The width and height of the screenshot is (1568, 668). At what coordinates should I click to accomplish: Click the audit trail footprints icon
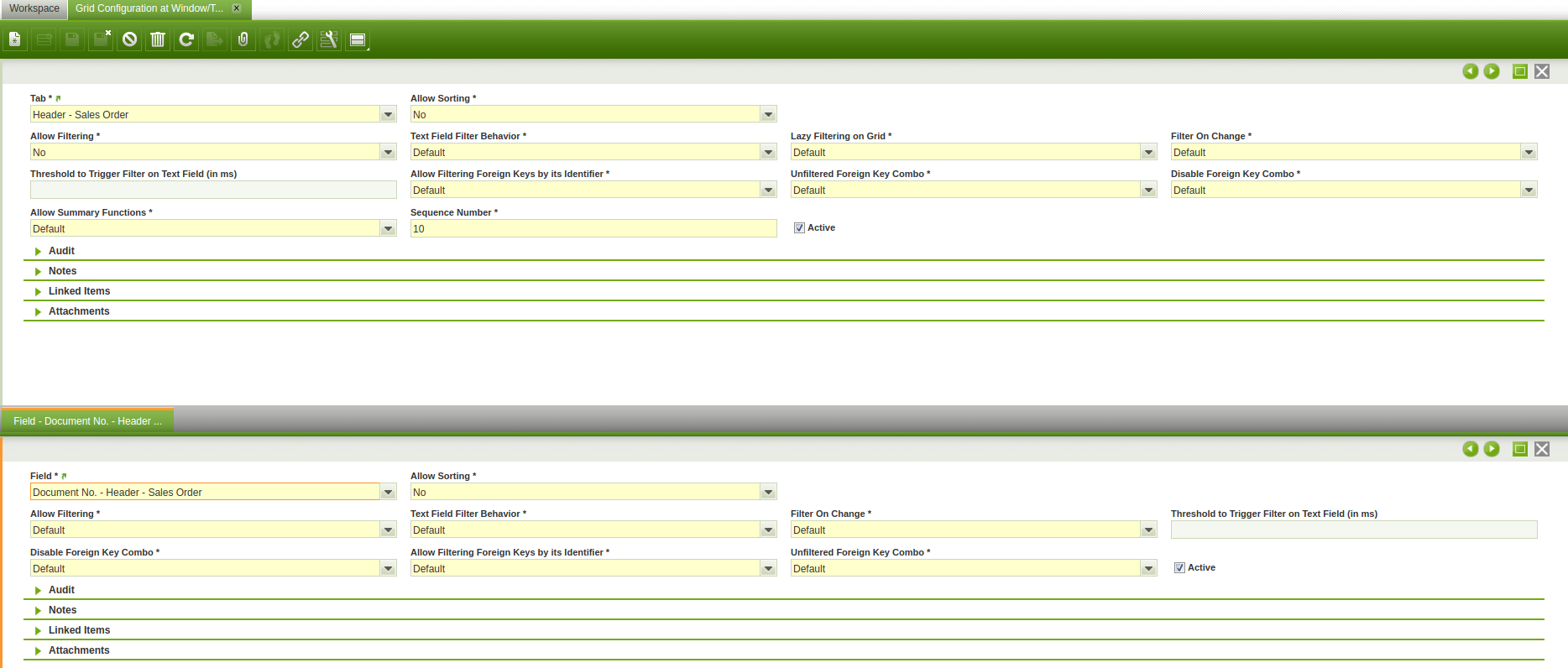[x=272, y=39]
